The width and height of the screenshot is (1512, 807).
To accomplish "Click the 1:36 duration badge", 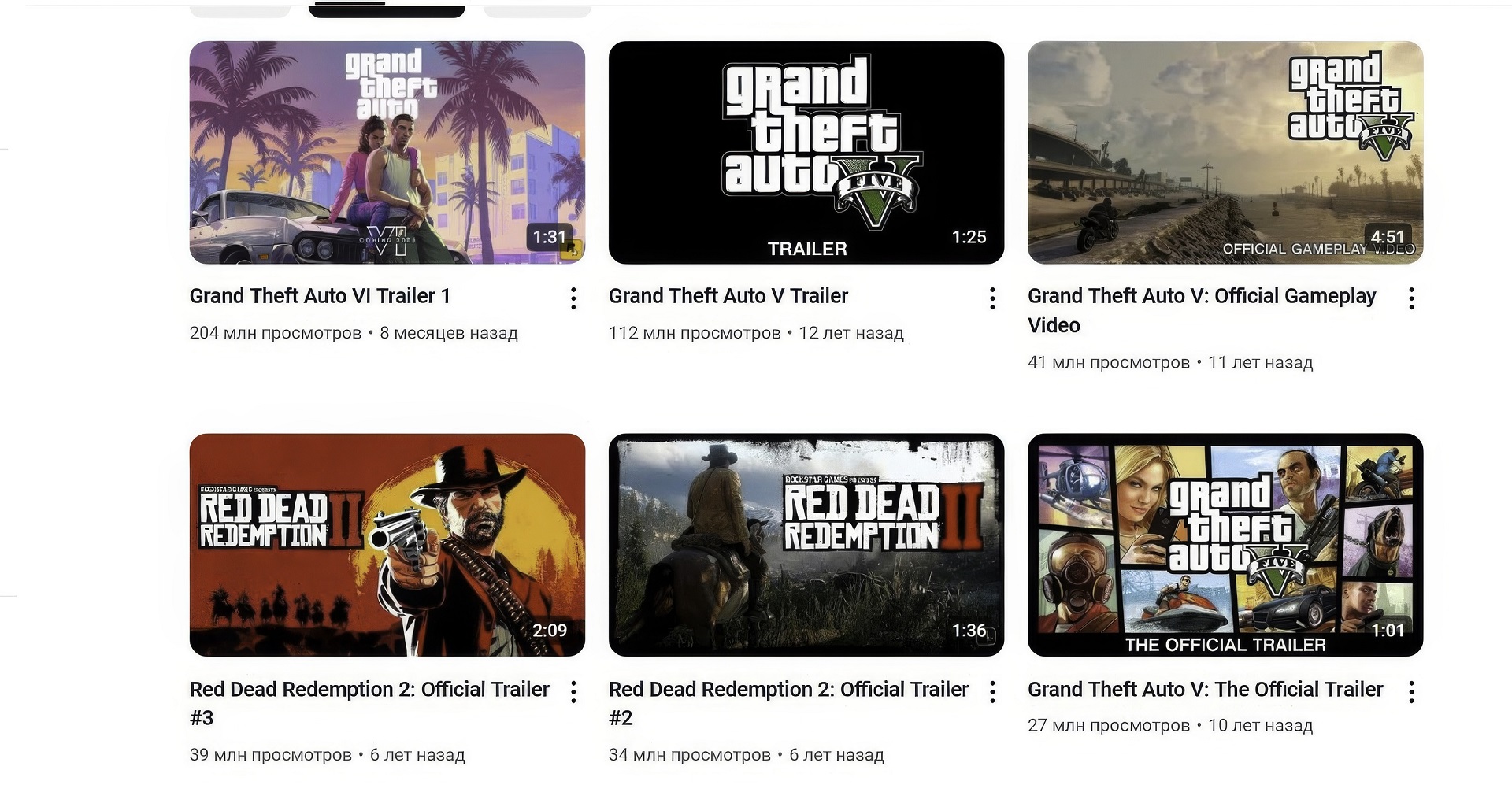I will (969, 630).
